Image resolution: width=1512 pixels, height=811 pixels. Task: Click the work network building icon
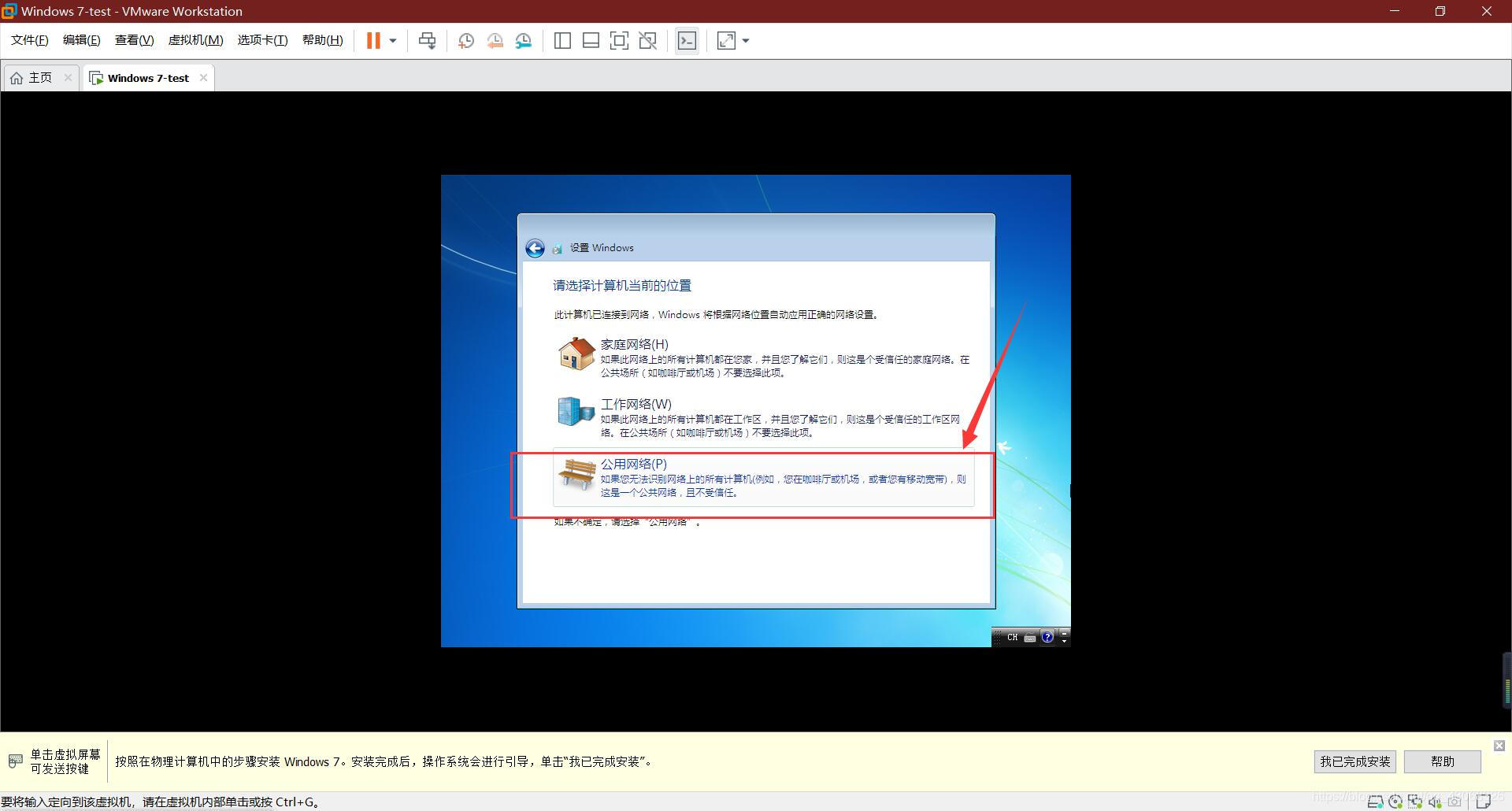click(x=576, y=411)
